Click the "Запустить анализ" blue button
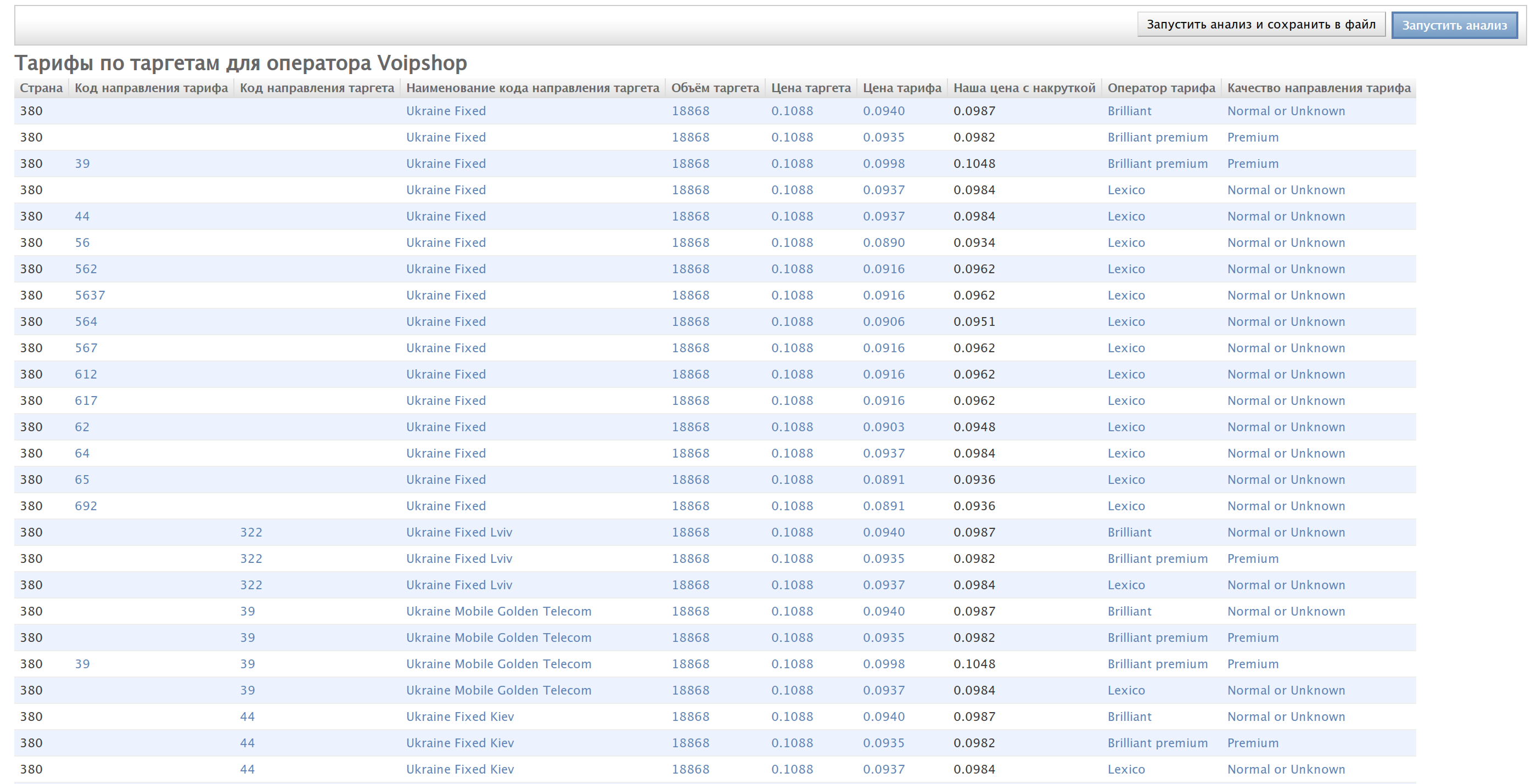 coord(1454,25)
